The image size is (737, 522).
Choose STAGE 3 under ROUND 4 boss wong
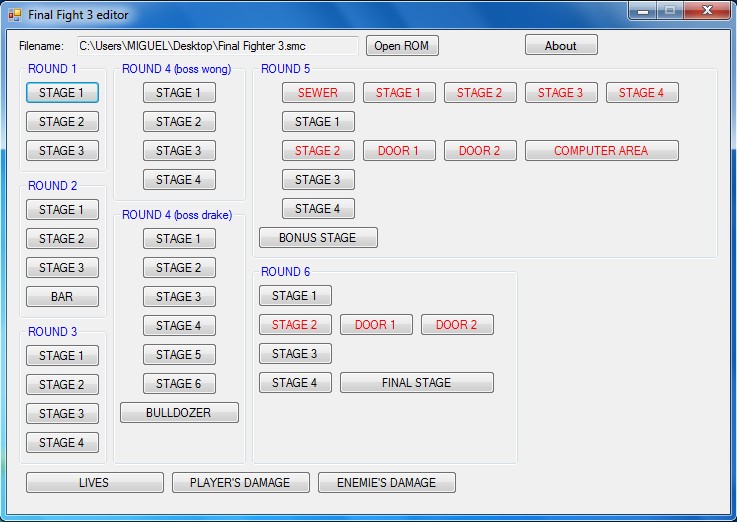pos(179,151)
